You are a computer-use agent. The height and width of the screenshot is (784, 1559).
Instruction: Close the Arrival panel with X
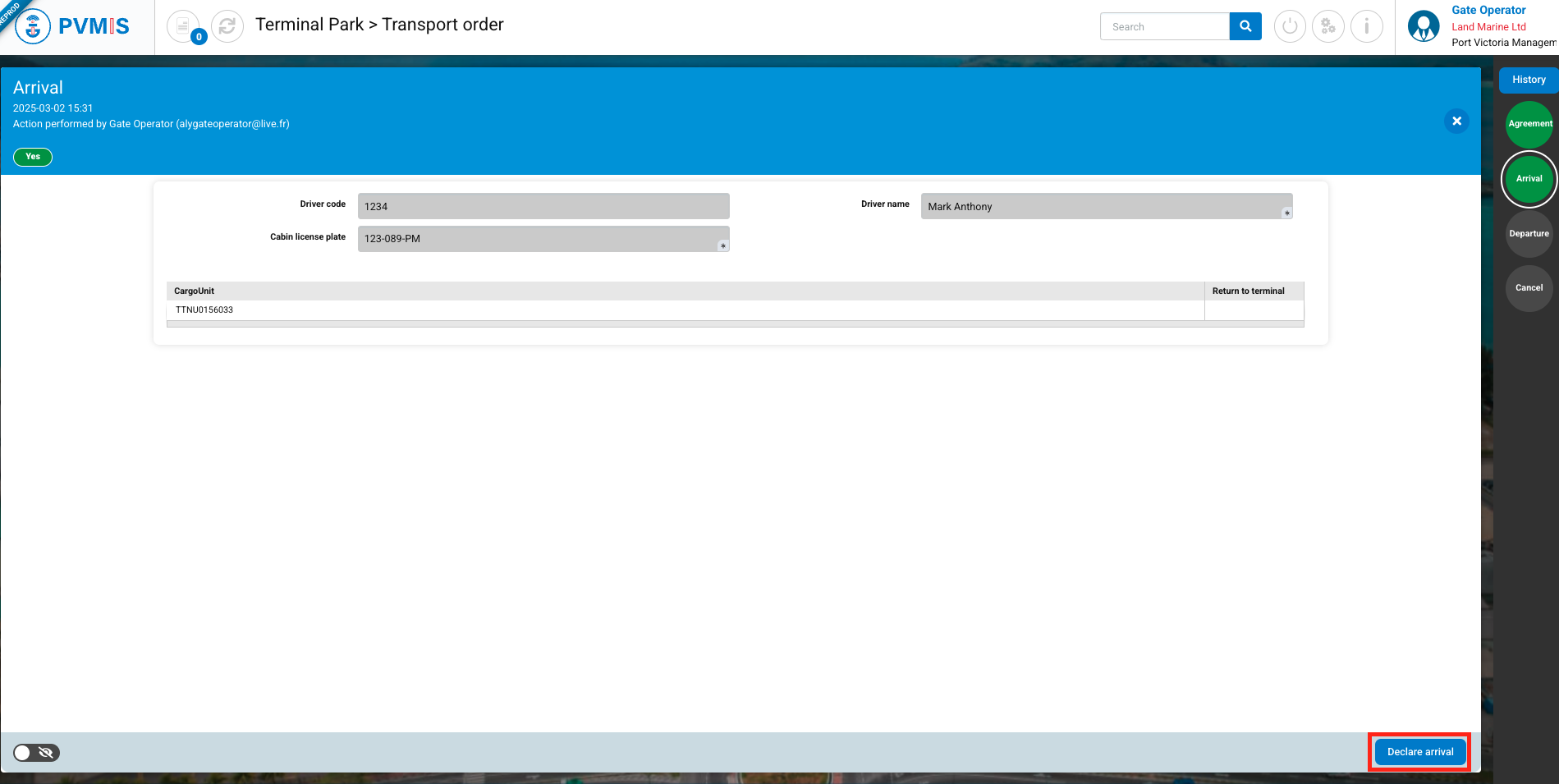coord(1456,121)
